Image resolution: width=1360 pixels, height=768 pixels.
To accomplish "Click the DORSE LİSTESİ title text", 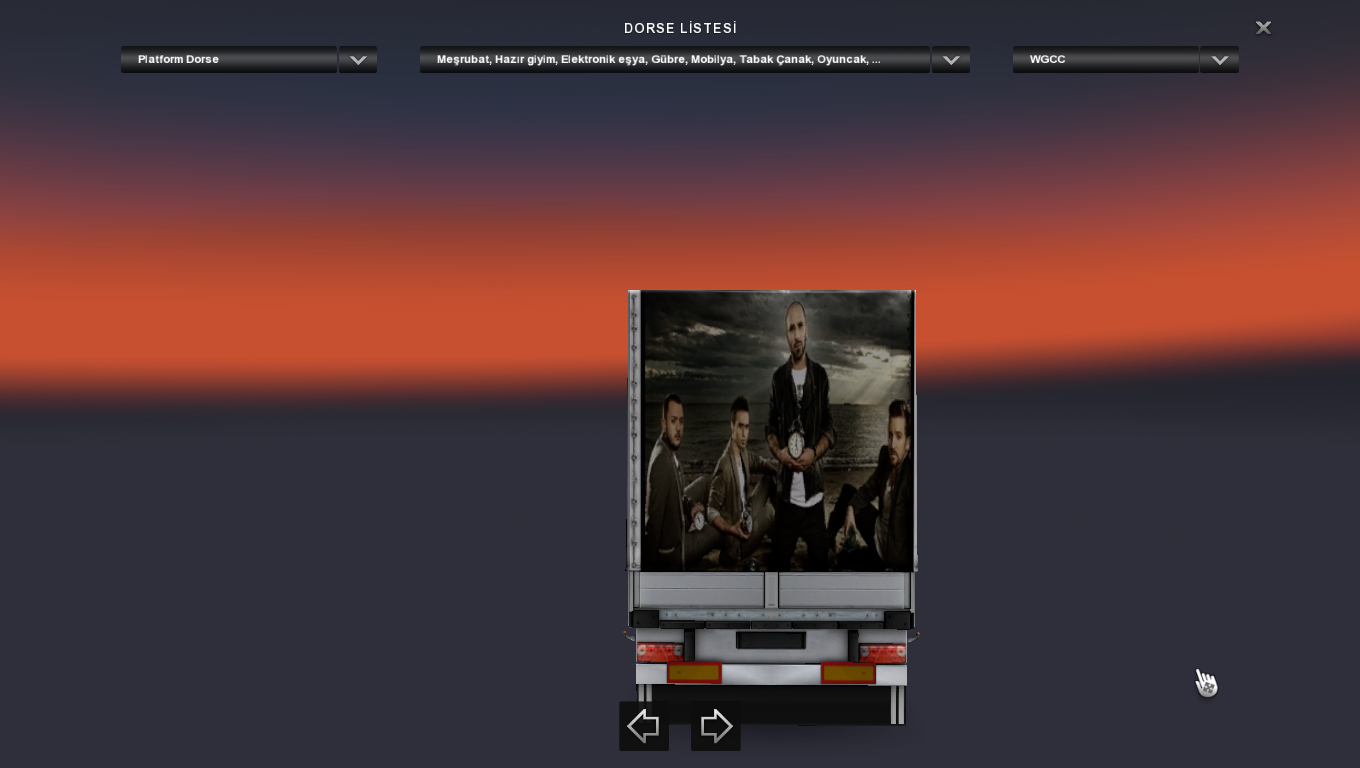I will [x=680, y=28].
